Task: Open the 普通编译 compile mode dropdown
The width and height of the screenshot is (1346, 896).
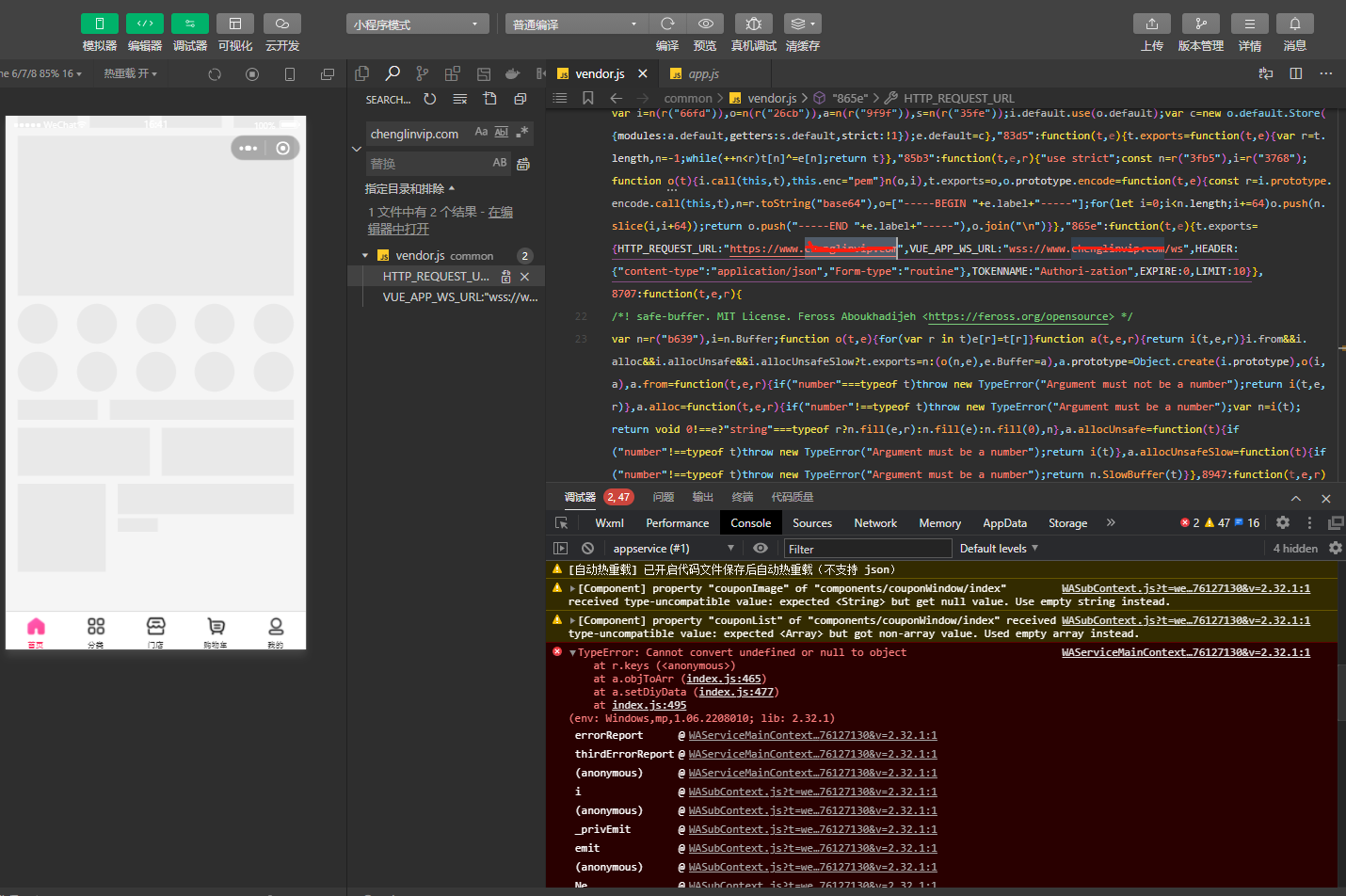Action: click(x=576, y=24)
